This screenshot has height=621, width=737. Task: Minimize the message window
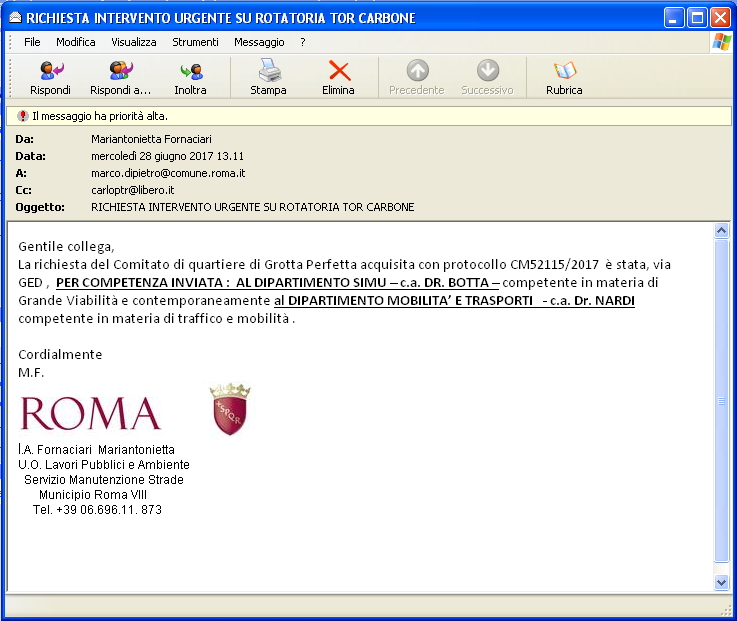pos(674,18)
